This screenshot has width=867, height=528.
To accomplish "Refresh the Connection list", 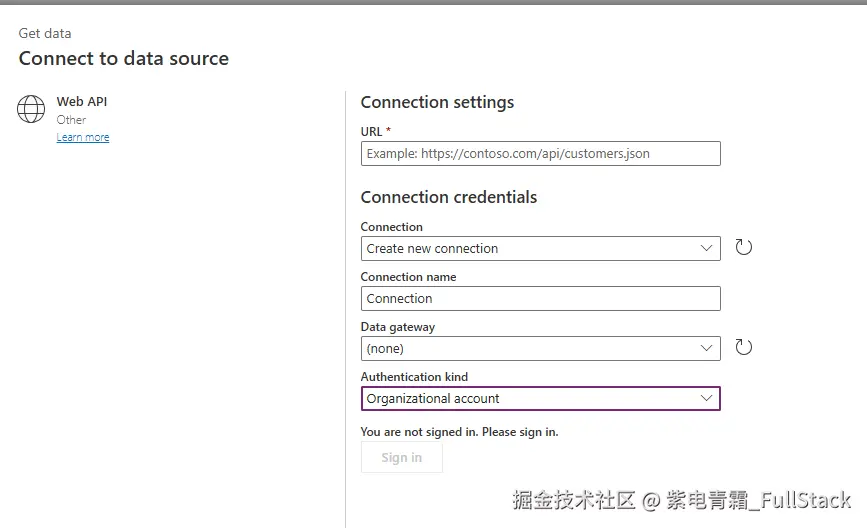I will coord(743,247).
